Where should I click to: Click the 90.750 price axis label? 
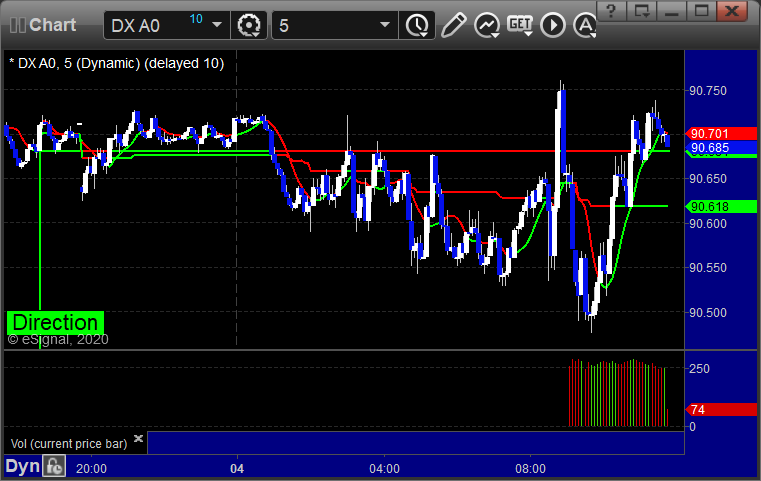pos(708,91)
